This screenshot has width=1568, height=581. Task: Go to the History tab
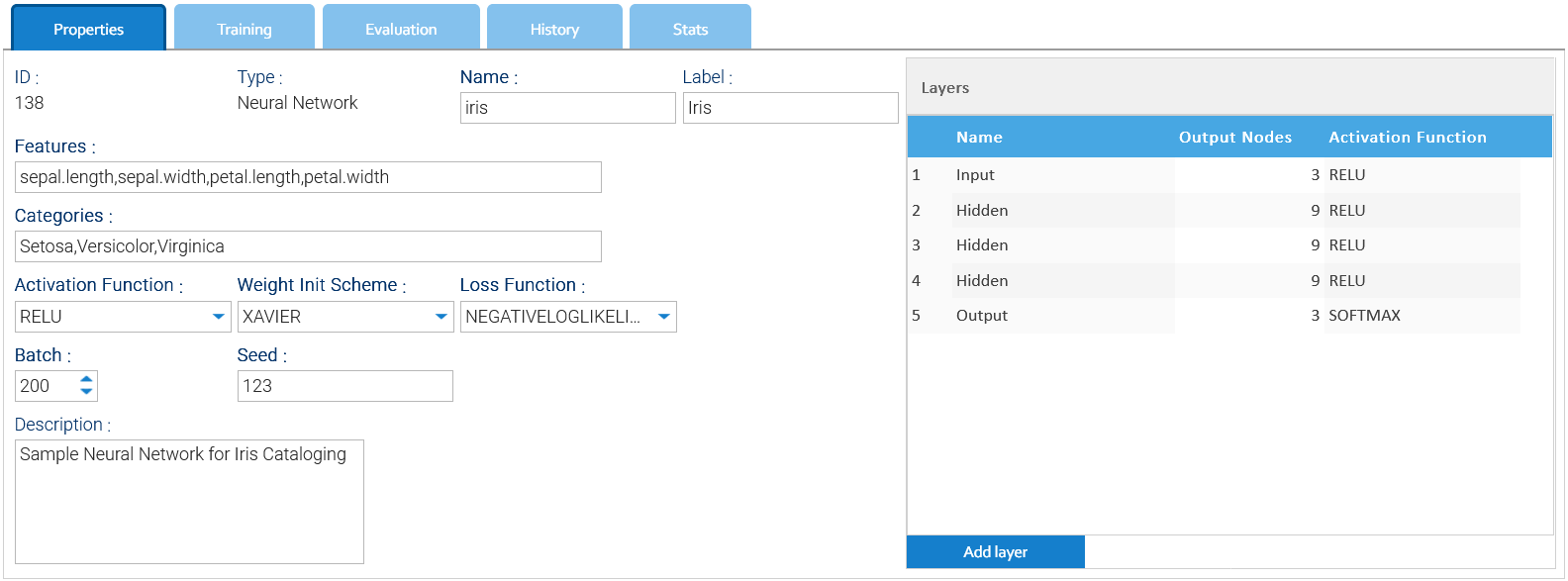click(x=554, y=28)
